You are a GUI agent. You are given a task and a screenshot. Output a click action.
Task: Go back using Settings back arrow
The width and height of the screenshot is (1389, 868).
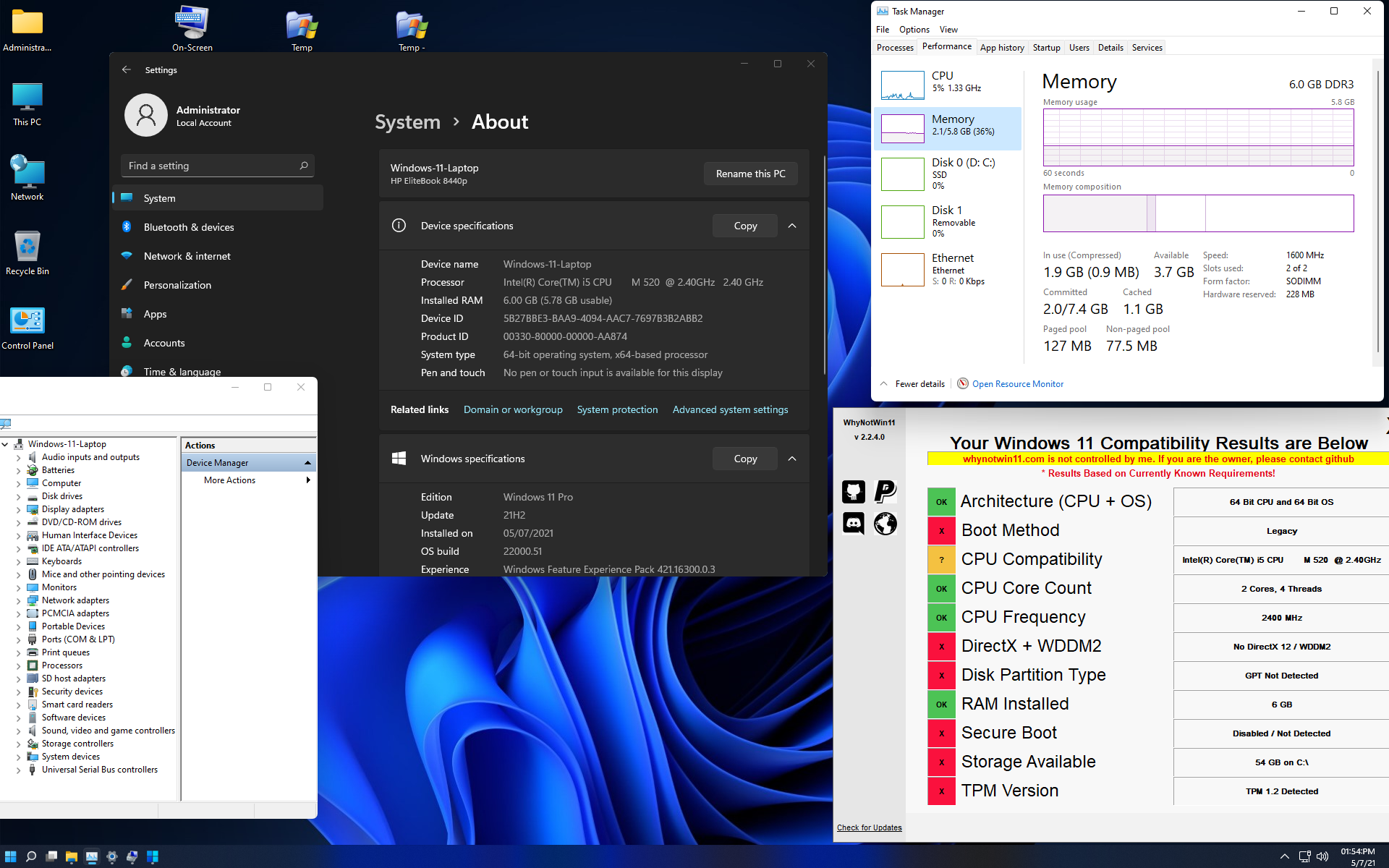[127, 69]
